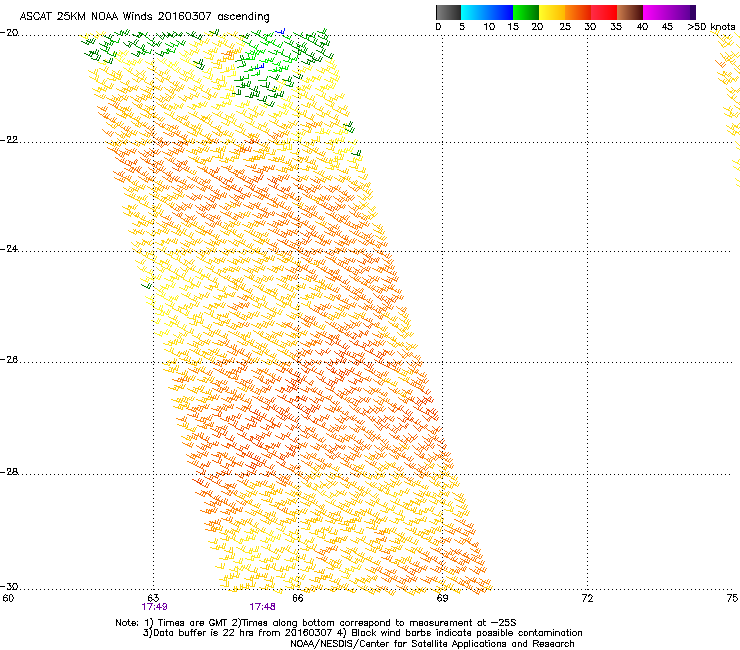This screenshot has width=740, height=650.
Task: Click the yellow 20-25 knots legend segment
Action: pyautogui.click(x=552, y=12)
